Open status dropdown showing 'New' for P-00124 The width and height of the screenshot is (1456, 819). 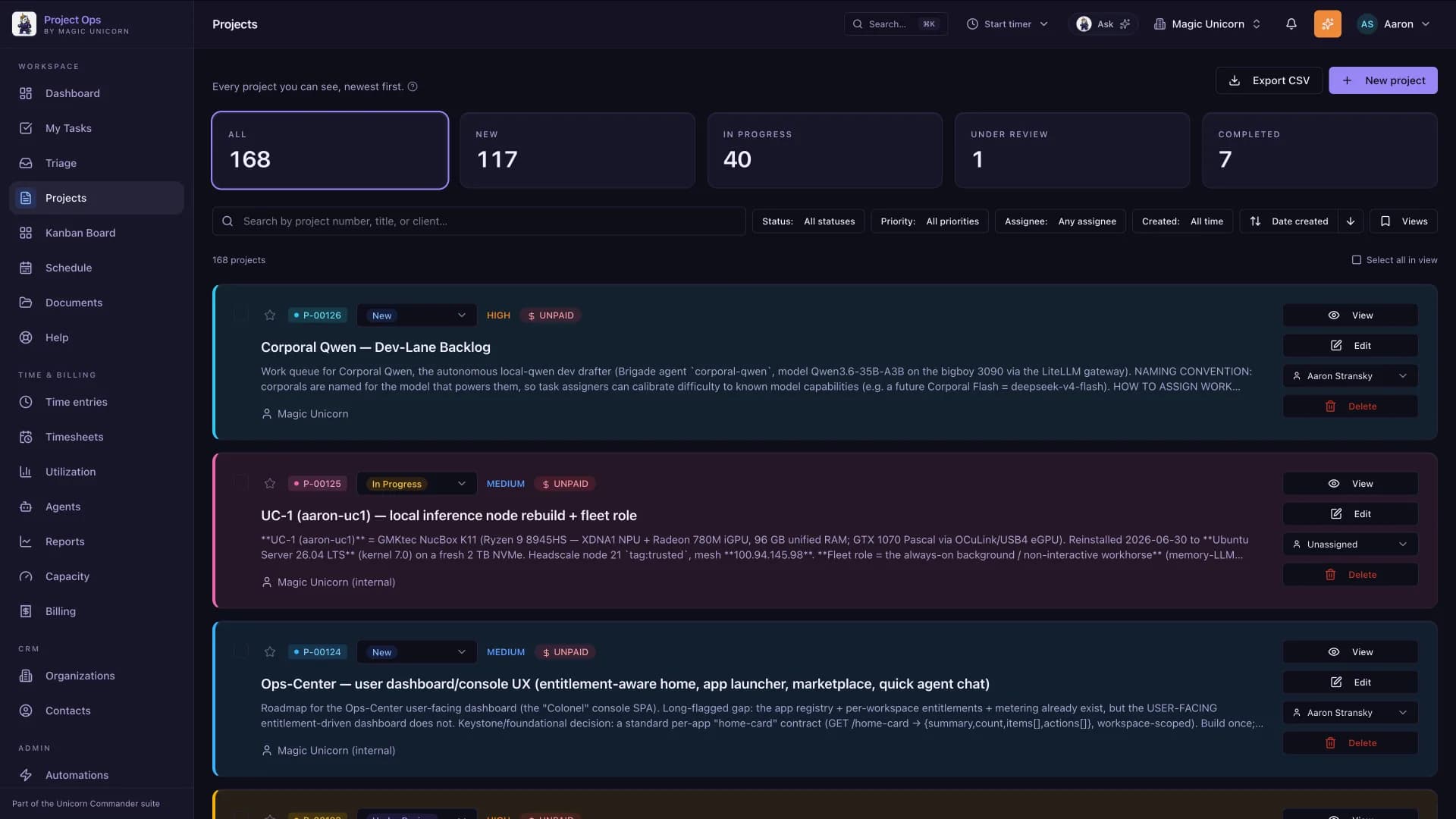pyautogui.click(x=417, y=652)
